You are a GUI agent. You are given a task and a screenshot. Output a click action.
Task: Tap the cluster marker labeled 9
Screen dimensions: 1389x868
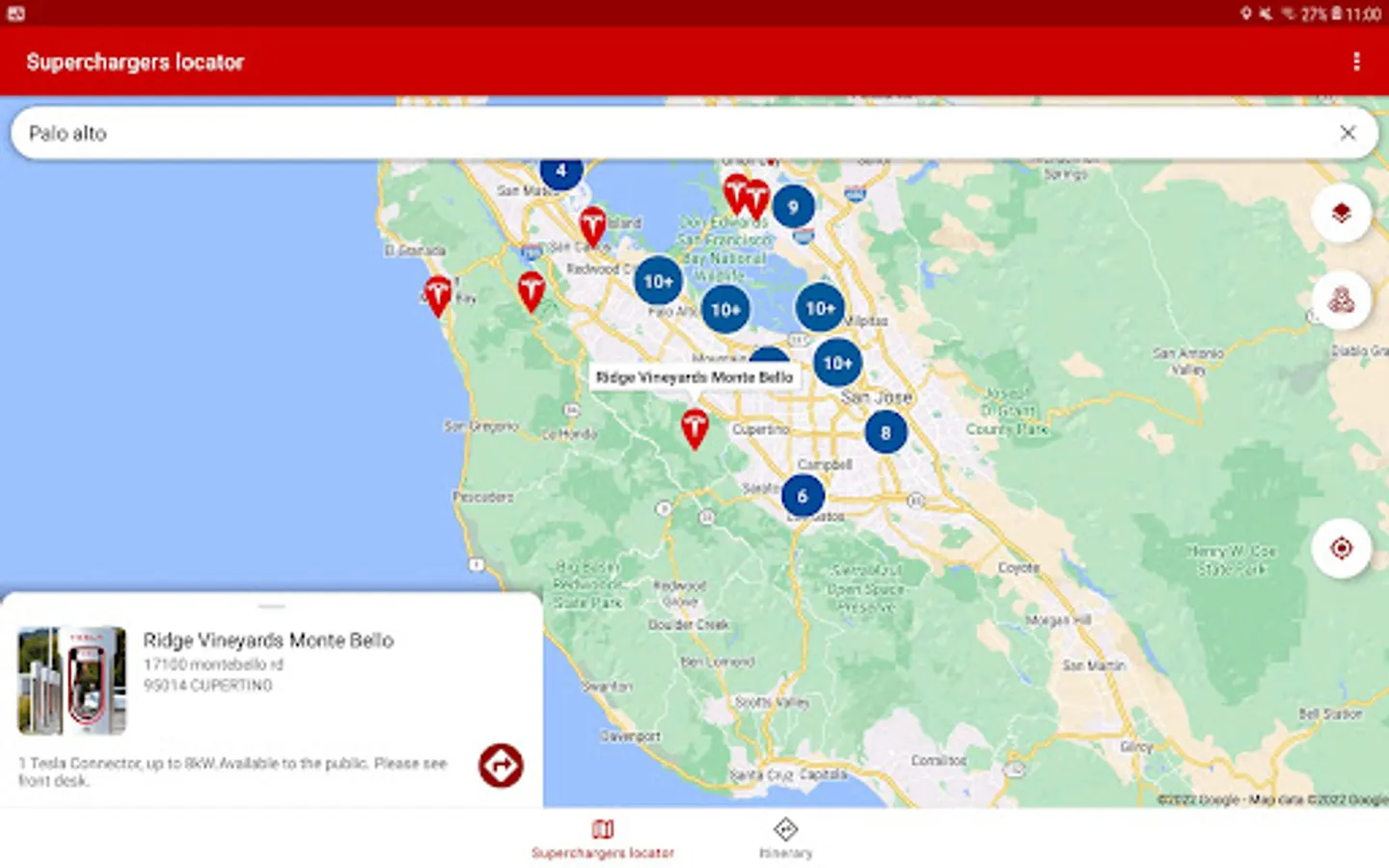793,206
